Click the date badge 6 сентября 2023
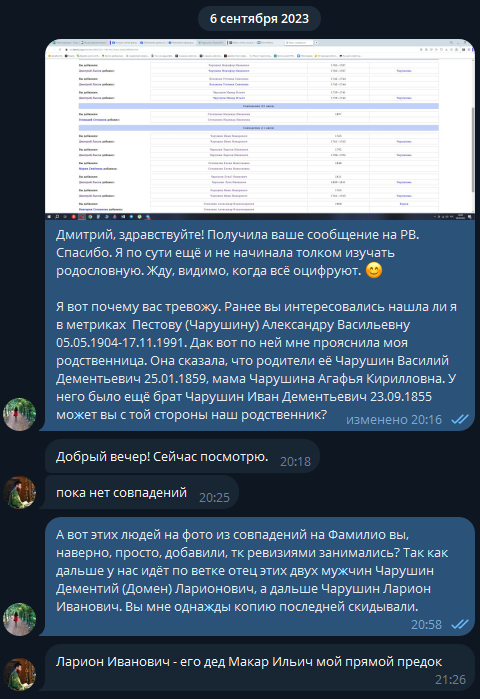This screenshot has height=699, width=480. click(259, 19)
